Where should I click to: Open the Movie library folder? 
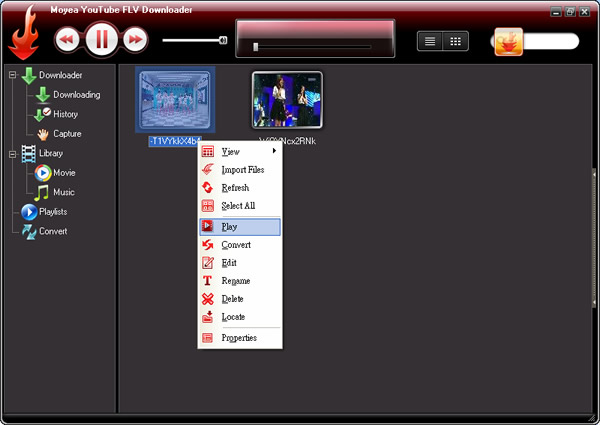pyautogui.click(x=64, y=173)
